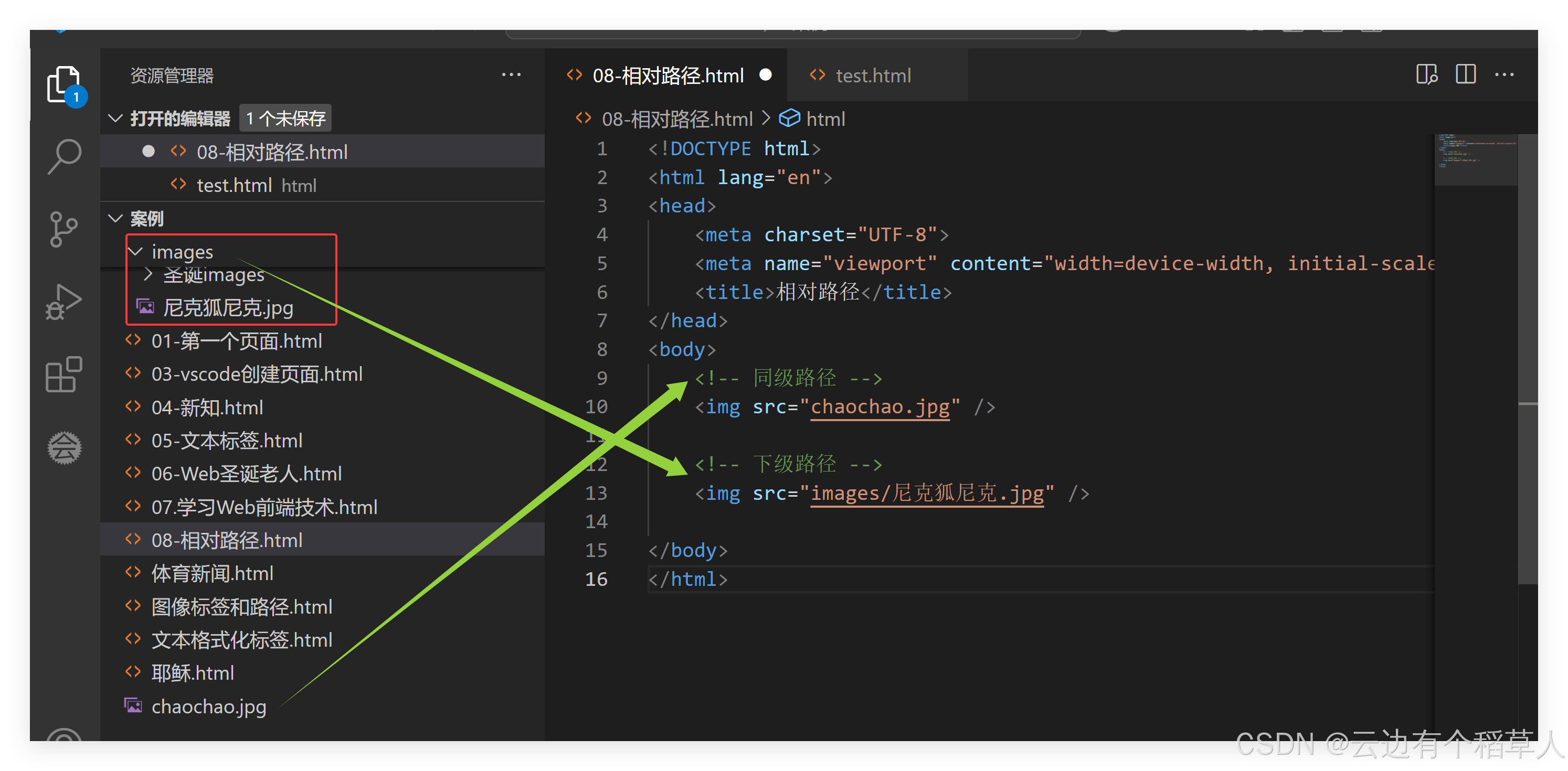Open 06-Web圣诞老人.html file
The width and height of the screenshot is (1568, 771).
tap(246, 474)
